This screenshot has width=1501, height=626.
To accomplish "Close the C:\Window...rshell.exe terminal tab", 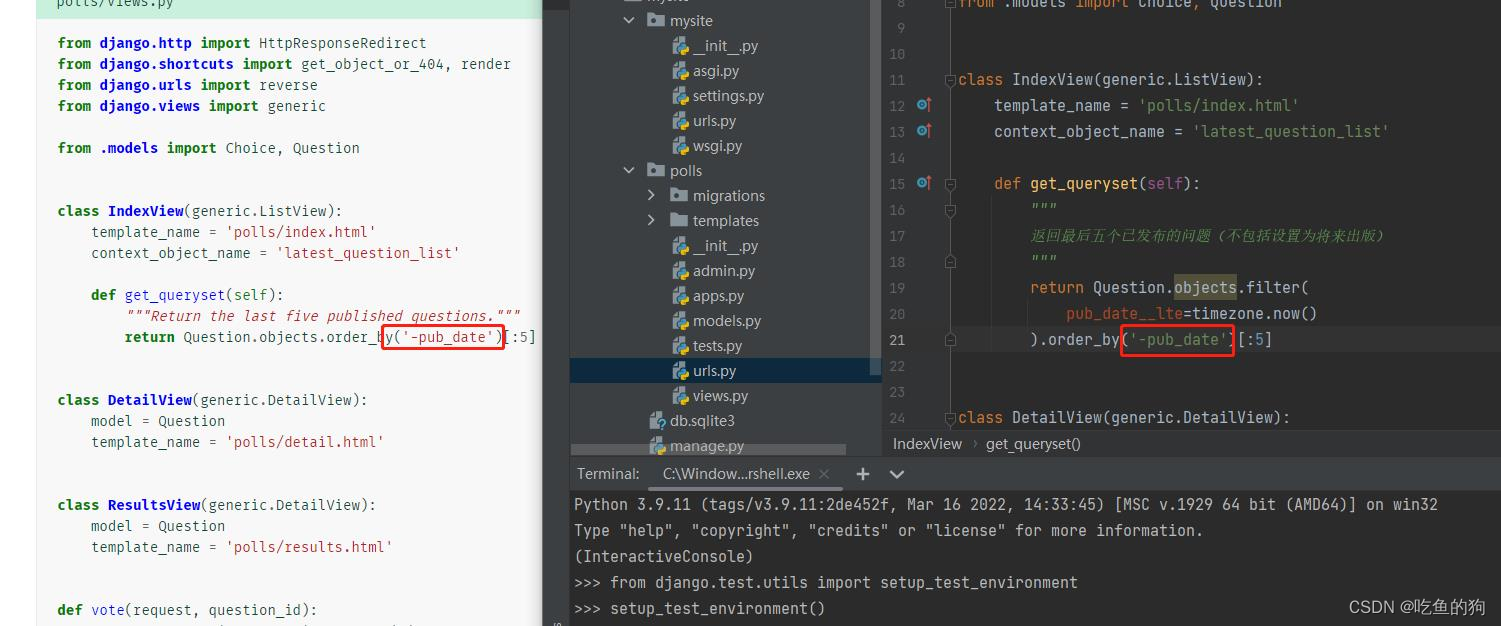I will pyautogui.click(x=823, y=474).
